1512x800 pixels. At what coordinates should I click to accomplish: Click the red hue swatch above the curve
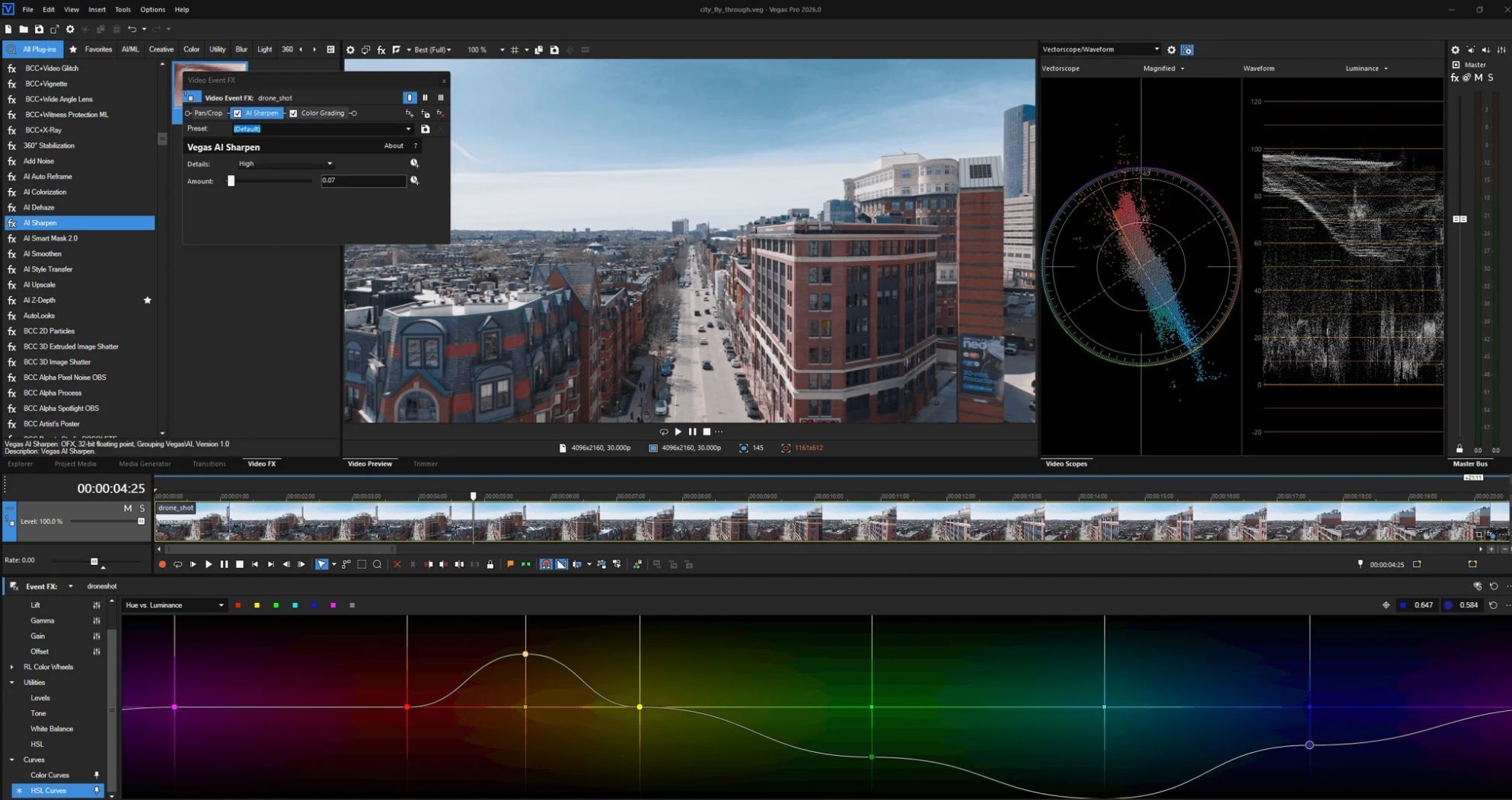click(x=238, y=606)
